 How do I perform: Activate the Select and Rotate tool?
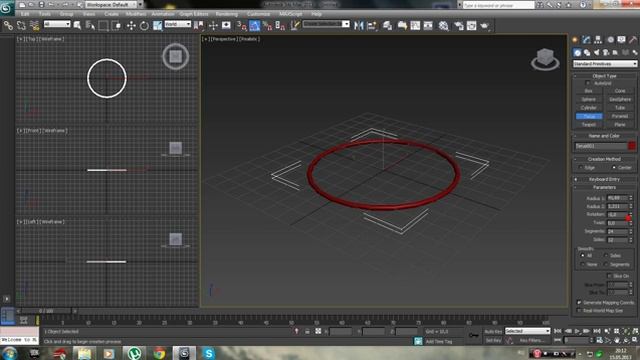pos(144,26)
